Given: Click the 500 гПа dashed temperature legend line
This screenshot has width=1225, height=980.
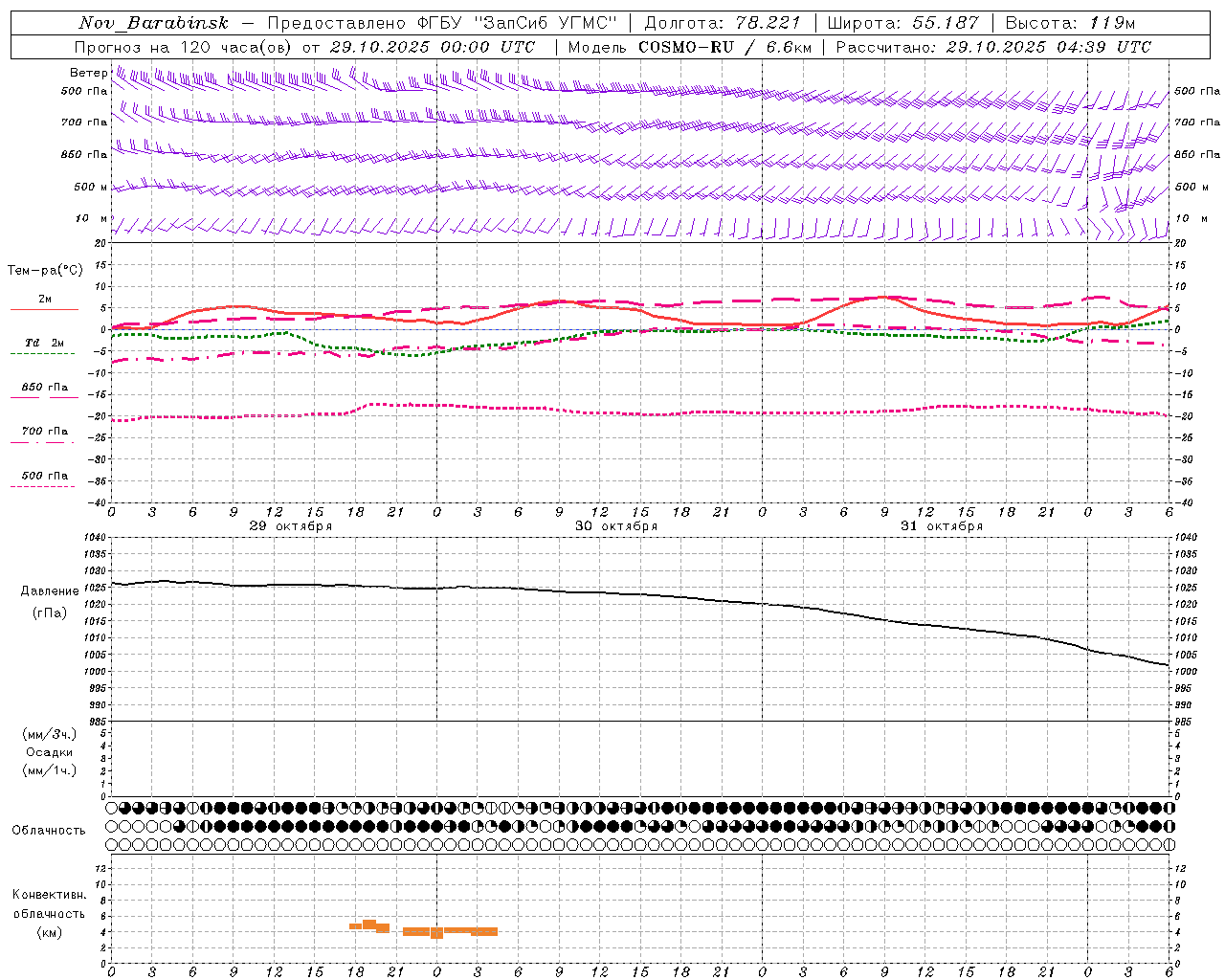Looking at the screenshot, I should coord(43,486).
